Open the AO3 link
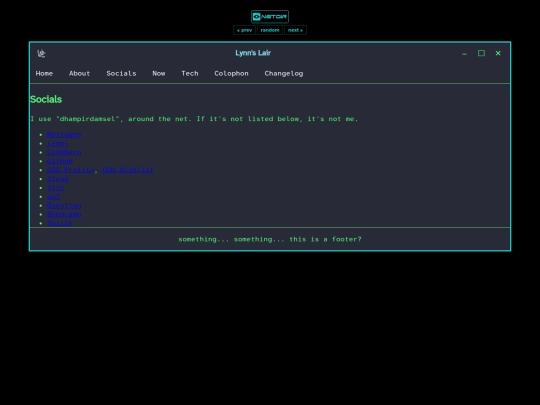The width and height of the screenshot is (540, 405). [53, 197]
